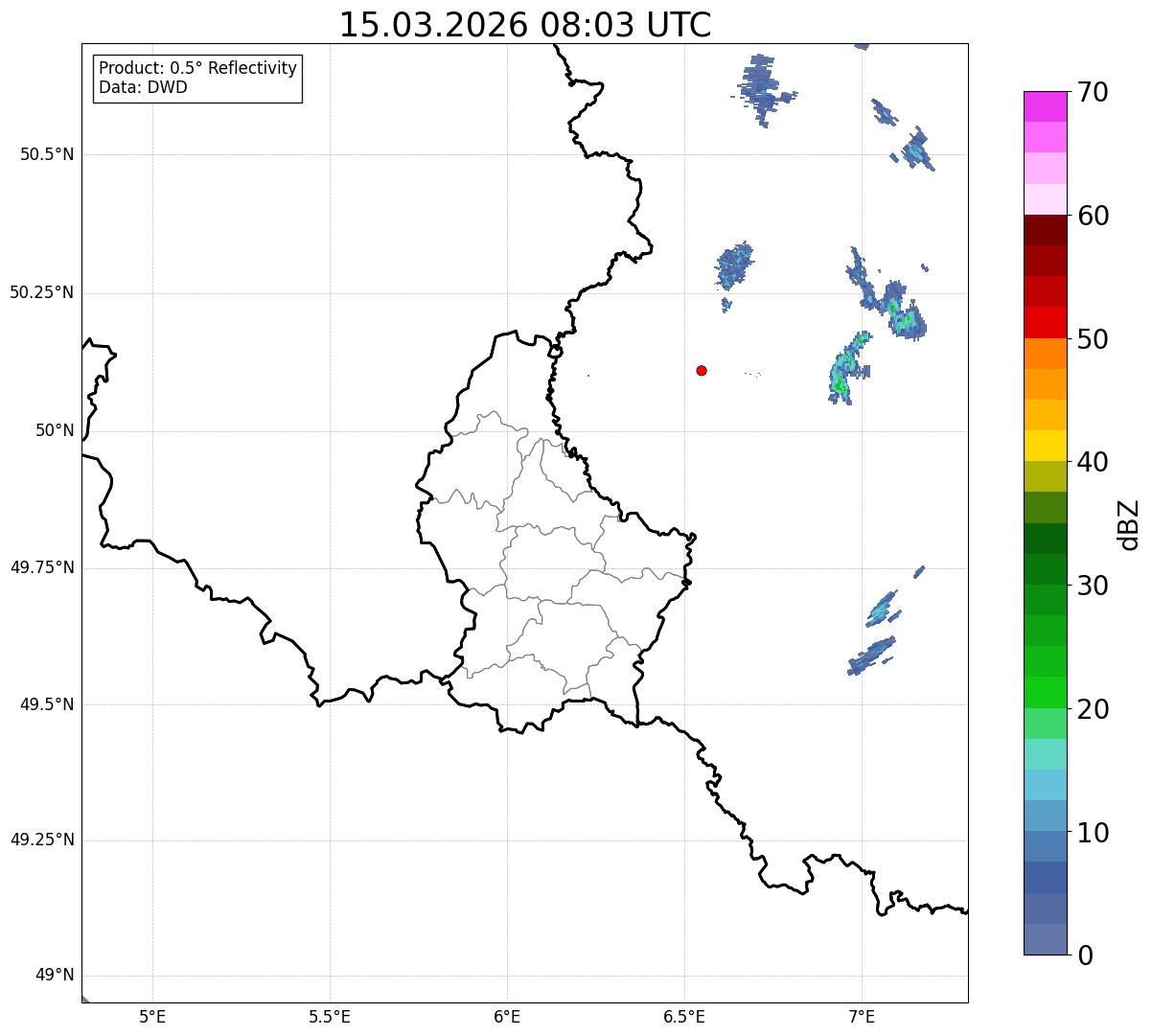The width and height of the screenshot is (1152, 1036).
Task: Click the 50.5°N latitude label
Action: 47,154
